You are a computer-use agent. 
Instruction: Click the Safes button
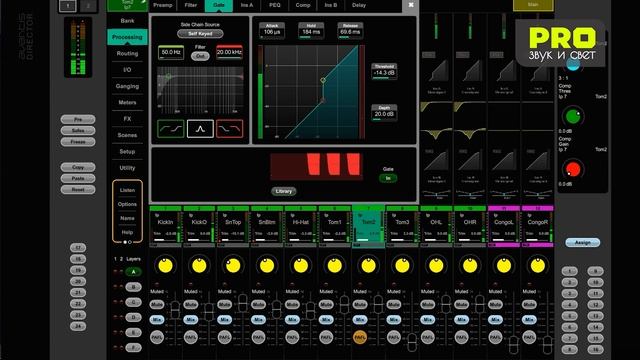click(78, 131)
